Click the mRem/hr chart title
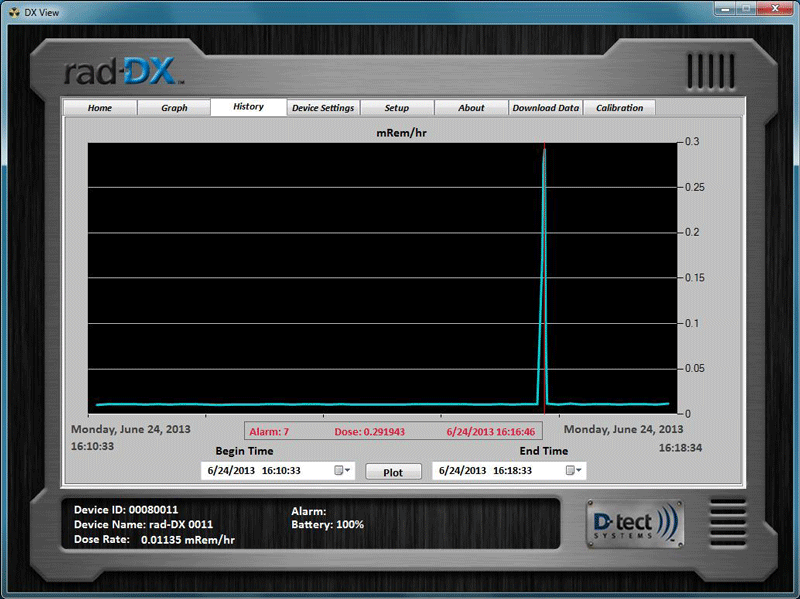The image size is (800, 599). tap(402, 133)
